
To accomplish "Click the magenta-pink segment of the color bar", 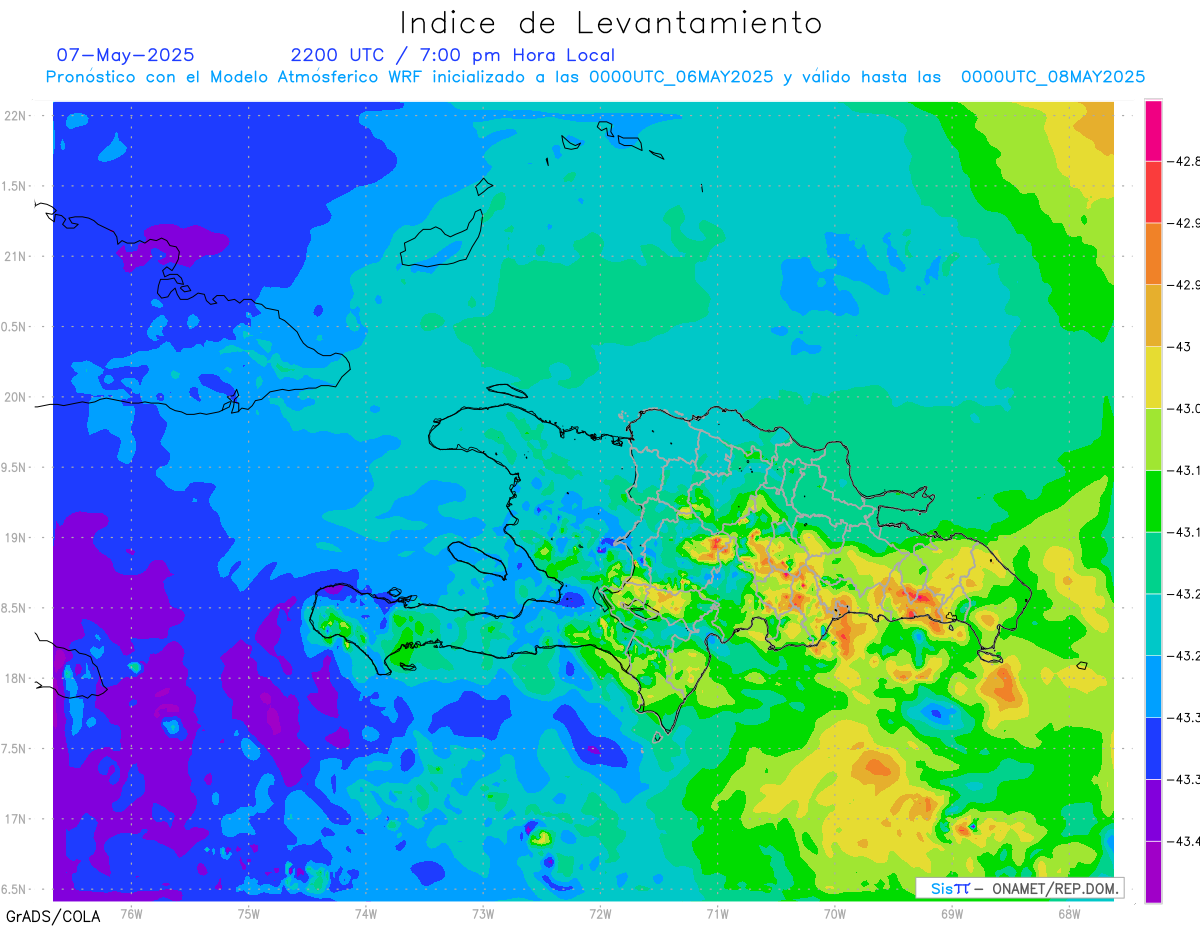I will 1153,130.
